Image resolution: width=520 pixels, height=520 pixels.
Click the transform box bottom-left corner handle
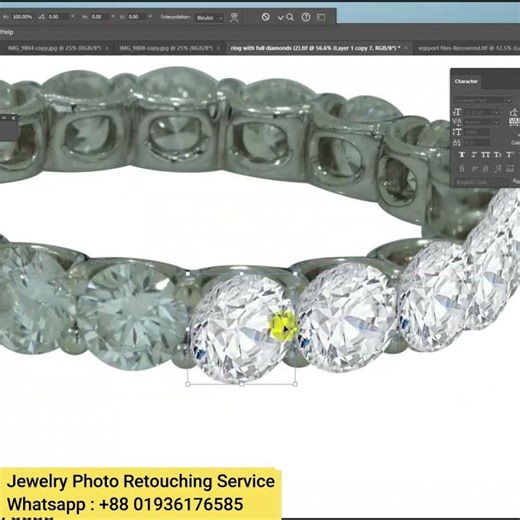[187, 384]
